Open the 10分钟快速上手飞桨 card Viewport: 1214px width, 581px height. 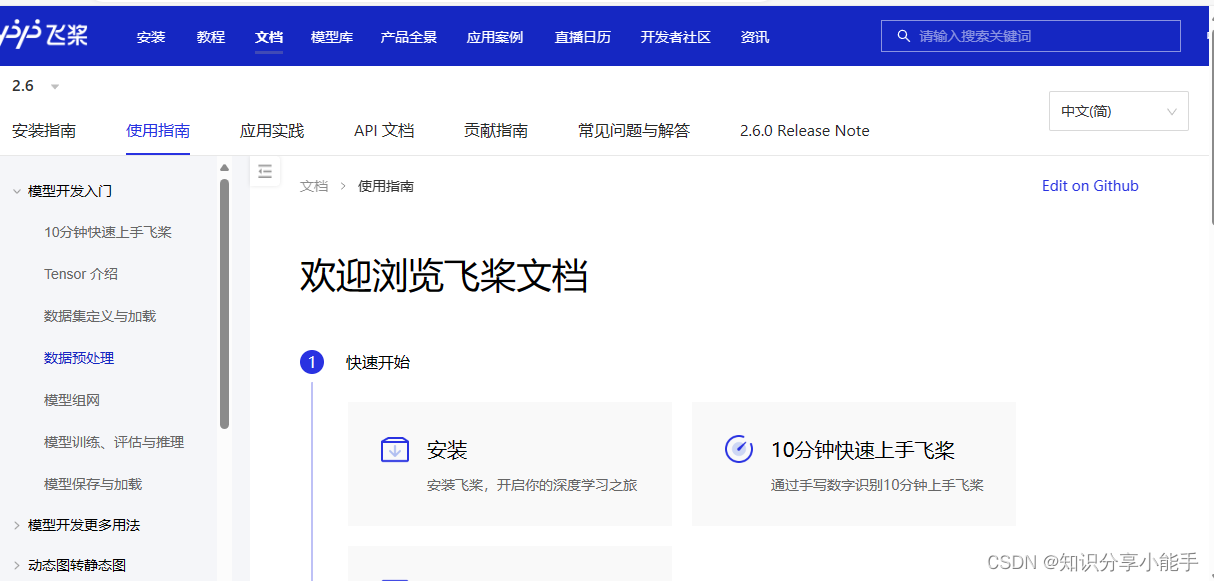coord(854,464)
